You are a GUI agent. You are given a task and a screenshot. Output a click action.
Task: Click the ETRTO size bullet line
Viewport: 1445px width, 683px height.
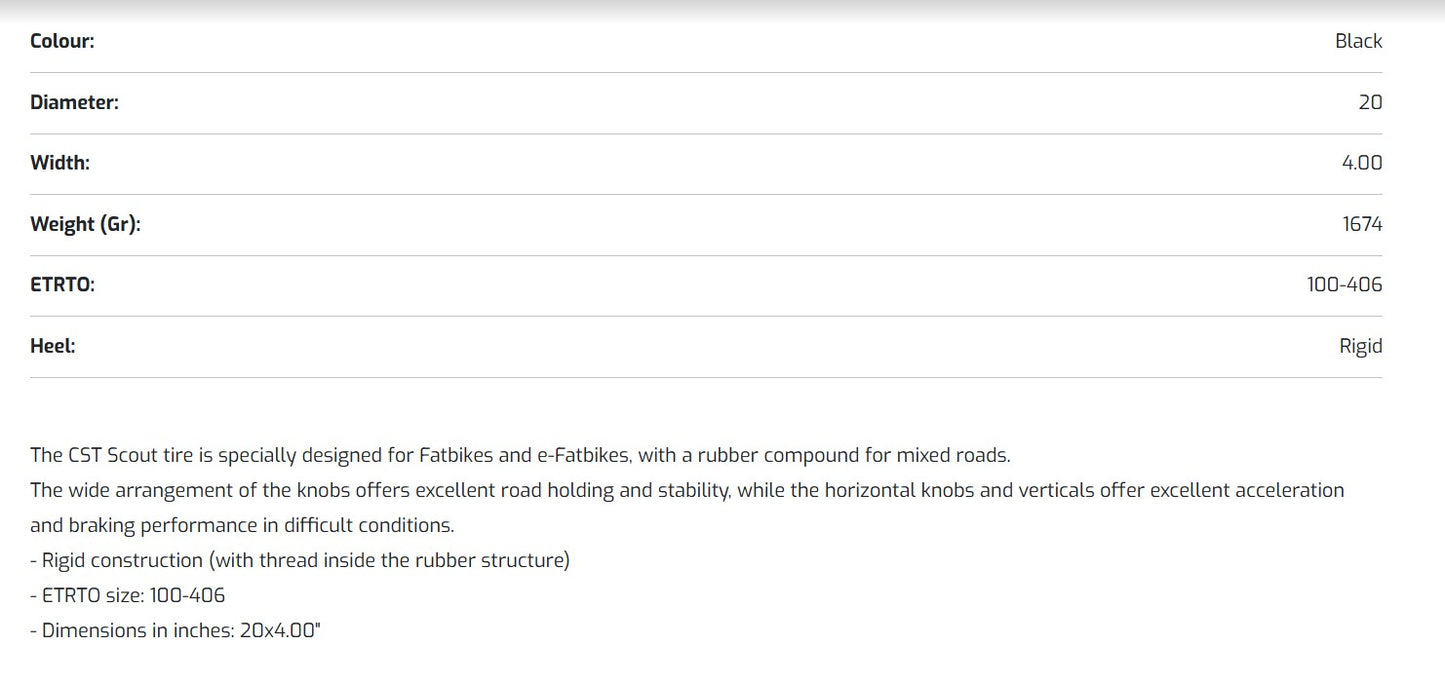pyautogui.click(x=128, y=596)
